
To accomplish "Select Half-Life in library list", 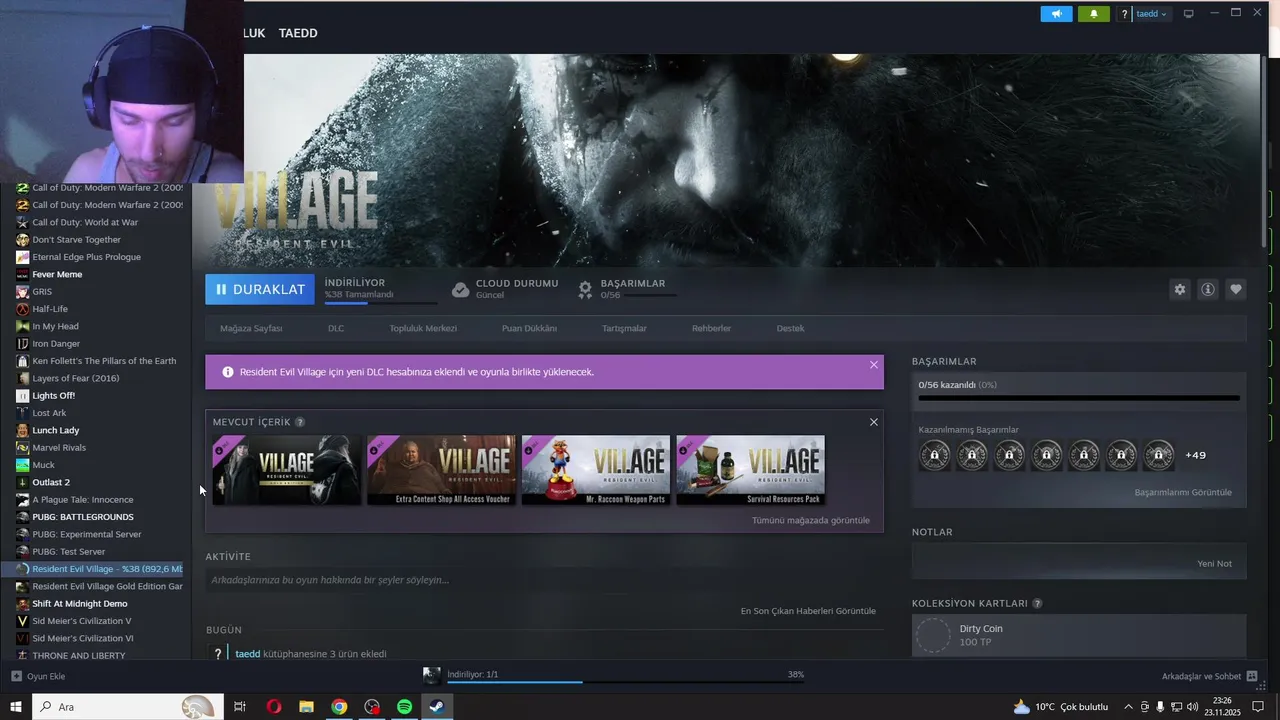I will tap(50, 309).
